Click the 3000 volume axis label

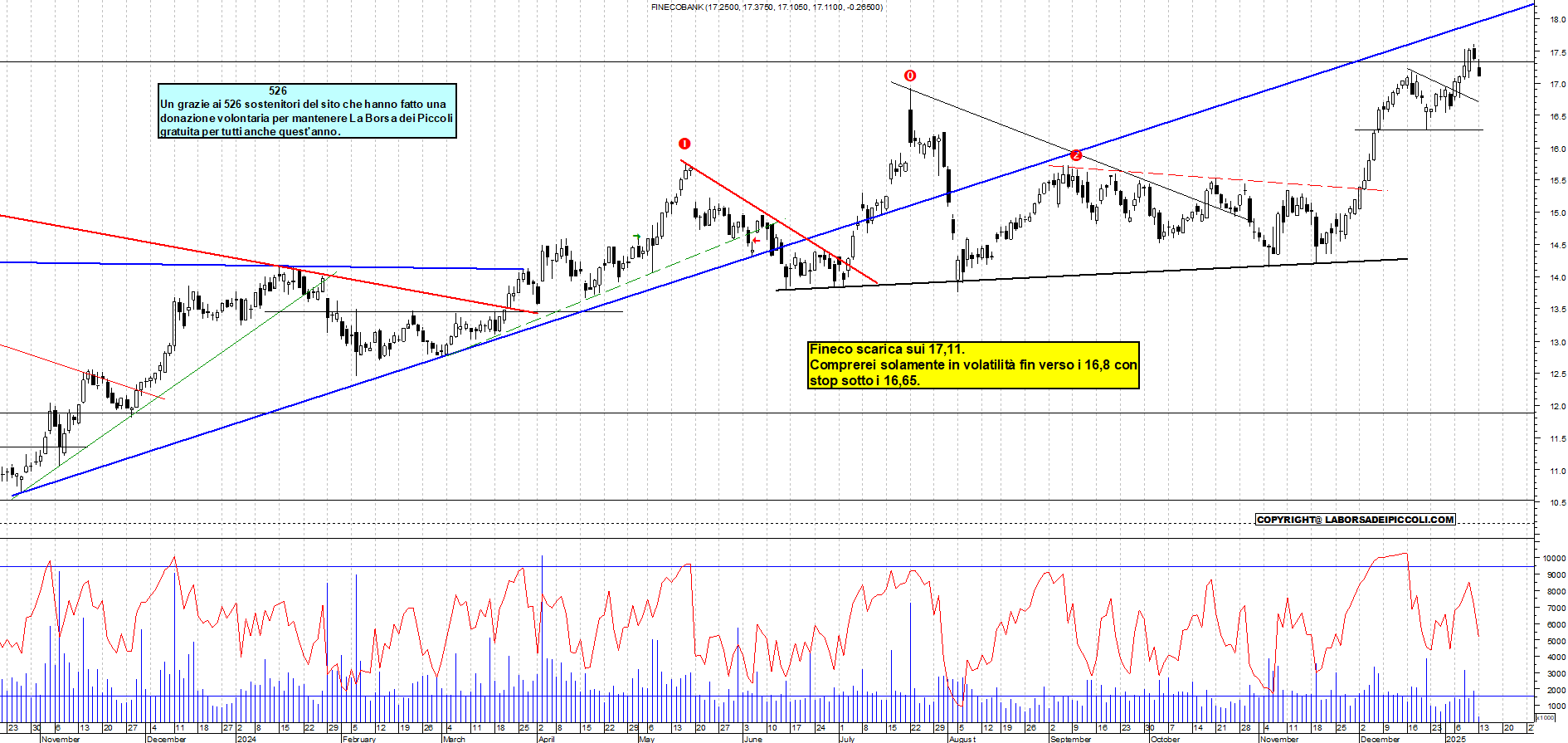1556,674
